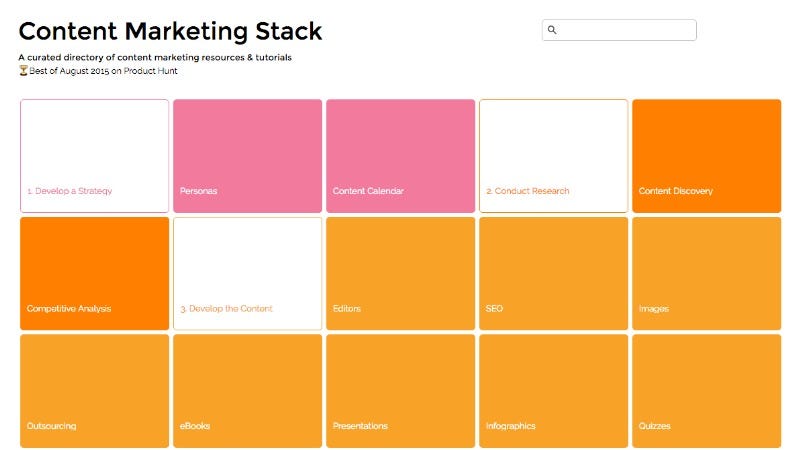The image size is (797, 450).
Task: Open the SEO category tile
Action: pos(553,273)
